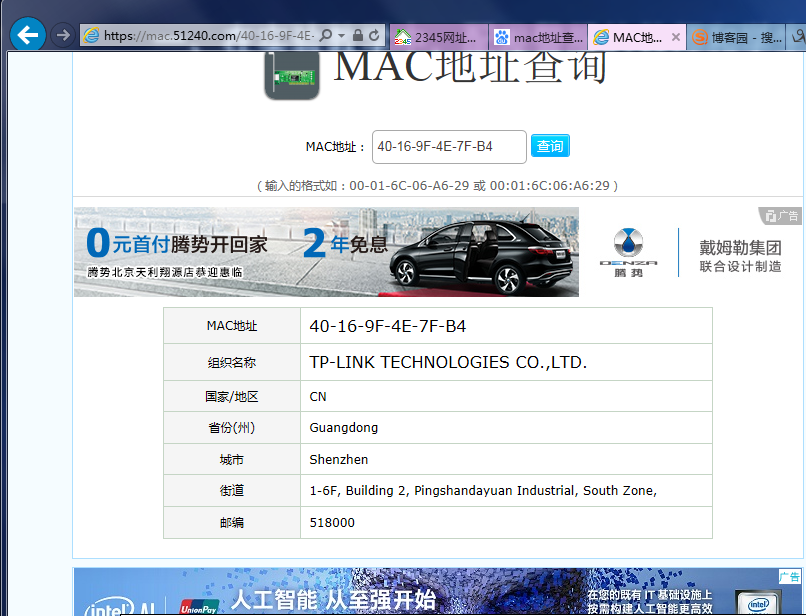The width and height of the screenshot is (806, 616).
Task: Click the Intel chip badge in ad
Action: [759, 603]
